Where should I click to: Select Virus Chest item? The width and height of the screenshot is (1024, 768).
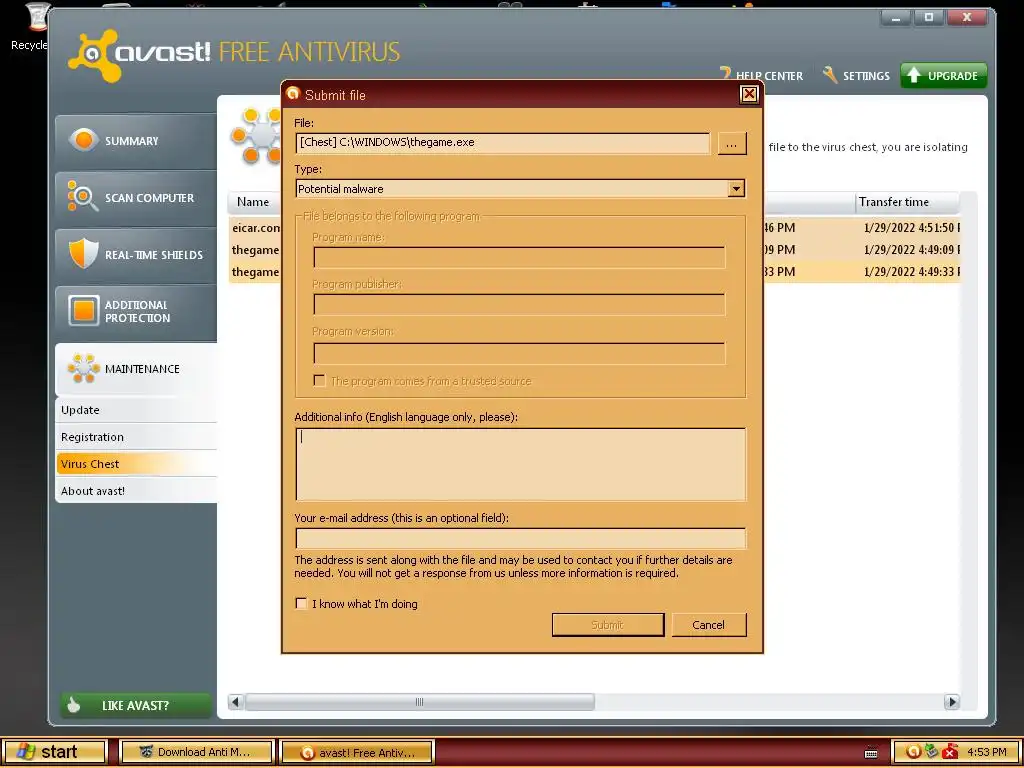point(136,464)
